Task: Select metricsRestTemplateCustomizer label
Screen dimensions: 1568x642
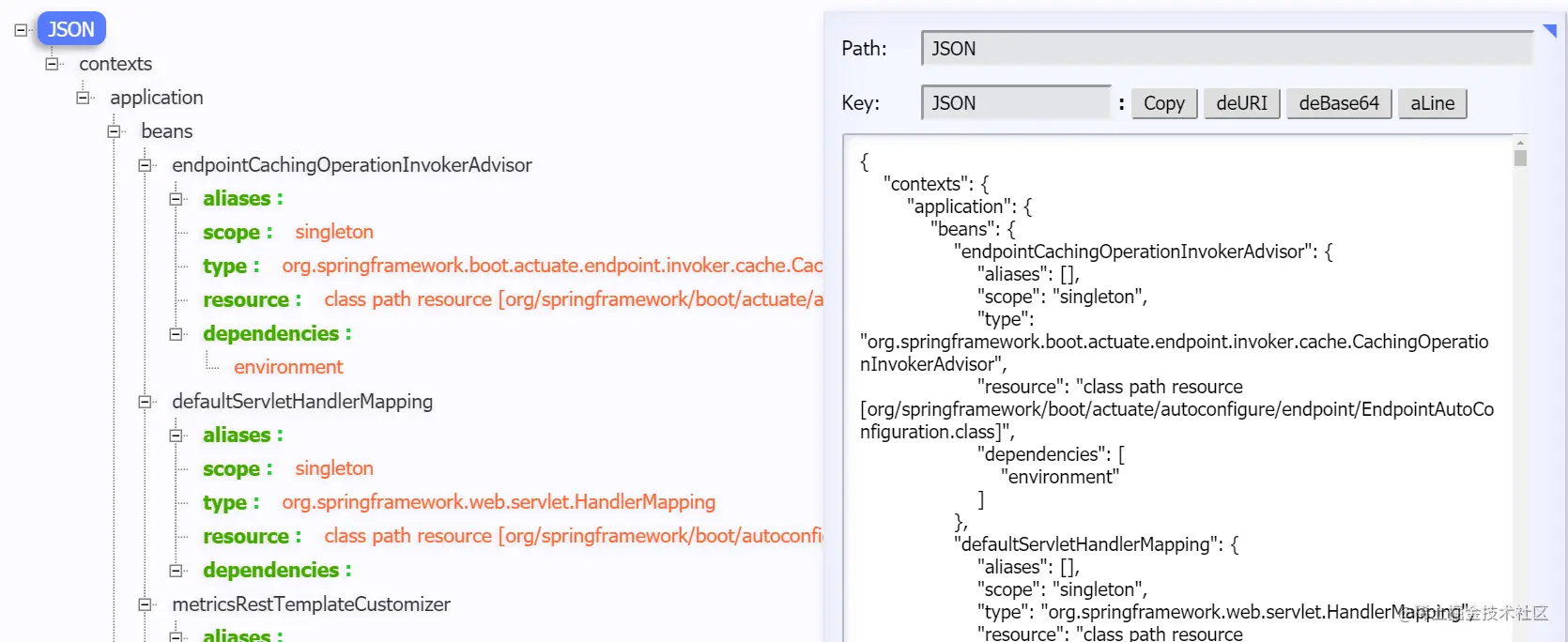Action: (x=312, y=604)
